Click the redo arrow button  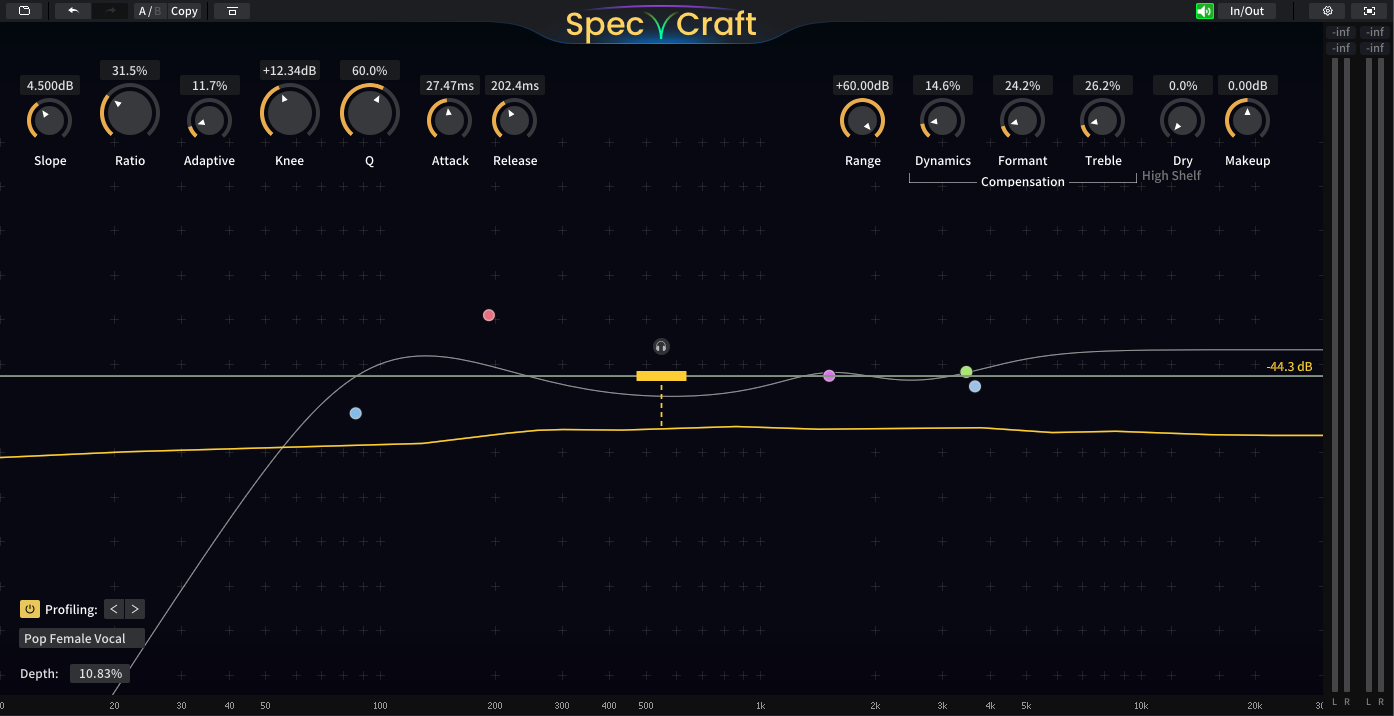click(110, 11)
